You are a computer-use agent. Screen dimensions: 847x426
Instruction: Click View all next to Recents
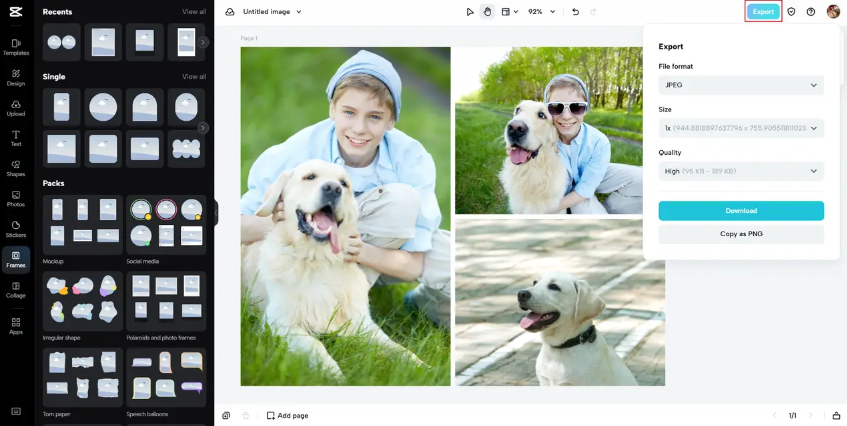pos(194,12)
